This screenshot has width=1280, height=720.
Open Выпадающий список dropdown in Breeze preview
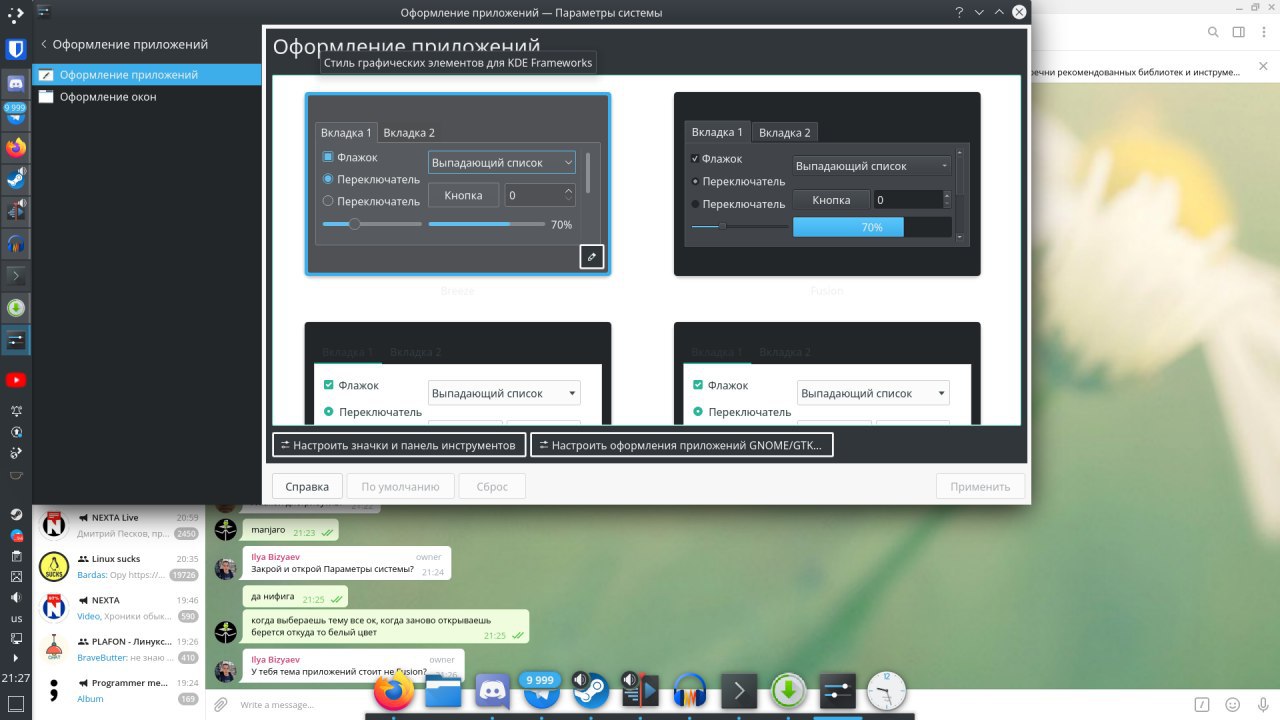[x=502, y=162]
